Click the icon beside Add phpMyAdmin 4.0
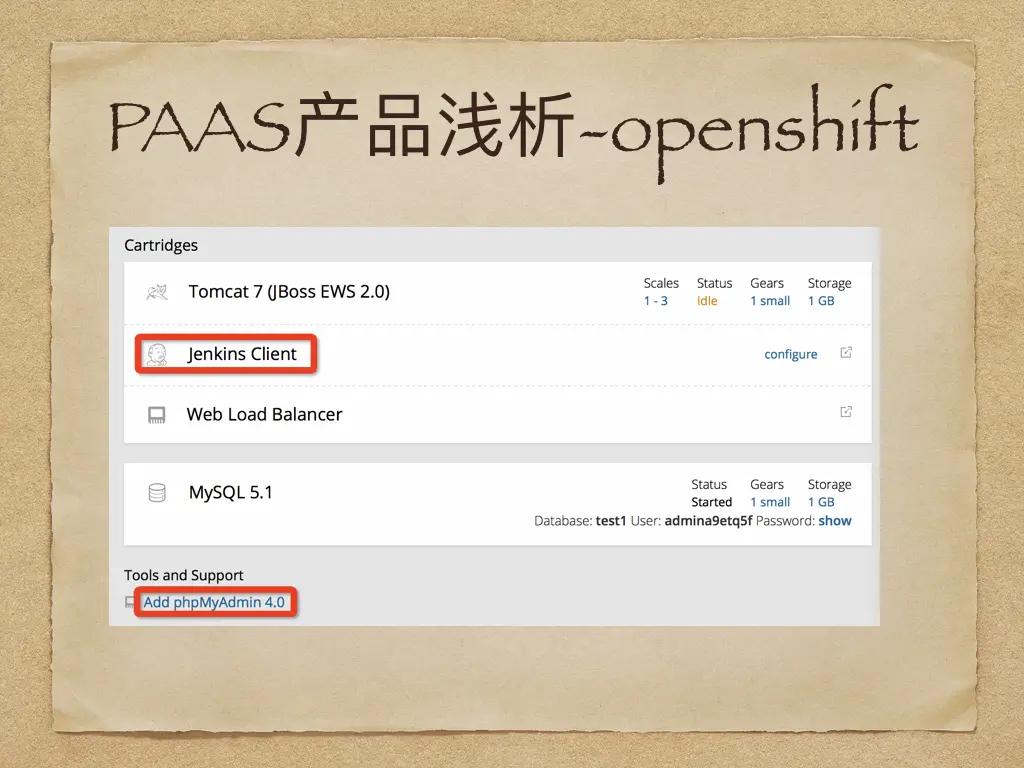This screenshot has height=768, width=1024. point(130,602)
